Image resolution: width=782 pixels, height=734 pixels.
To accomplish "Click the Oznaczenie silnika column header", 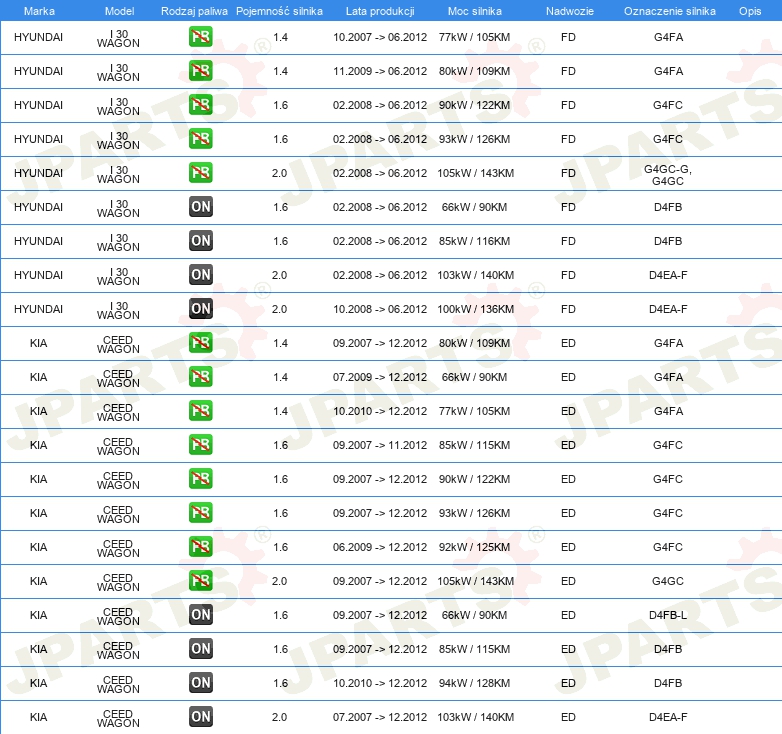I will pyautogui.click(x=669, y=11).
